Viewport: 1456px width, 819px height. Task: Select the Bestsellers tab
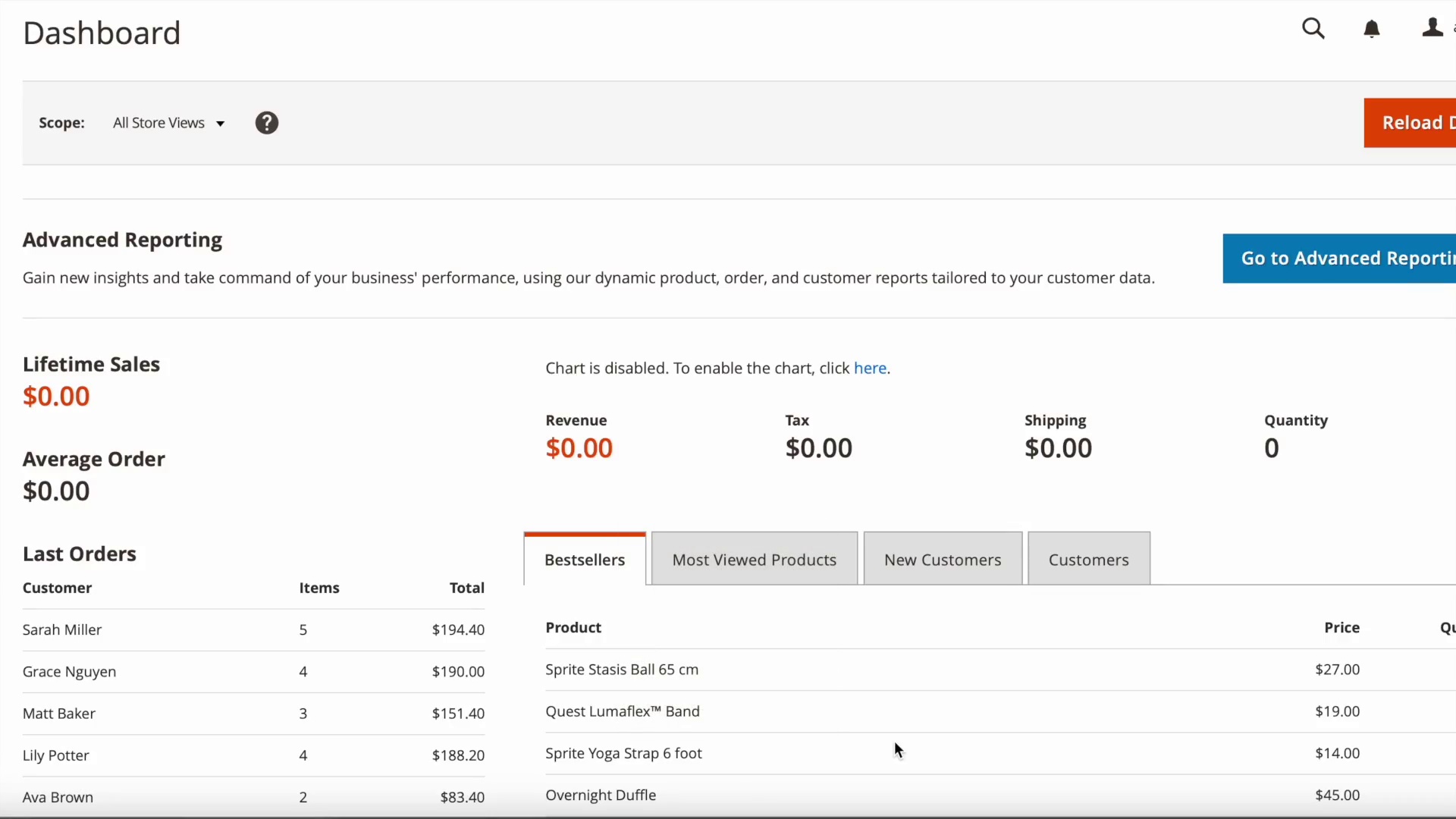click(585, 560)
